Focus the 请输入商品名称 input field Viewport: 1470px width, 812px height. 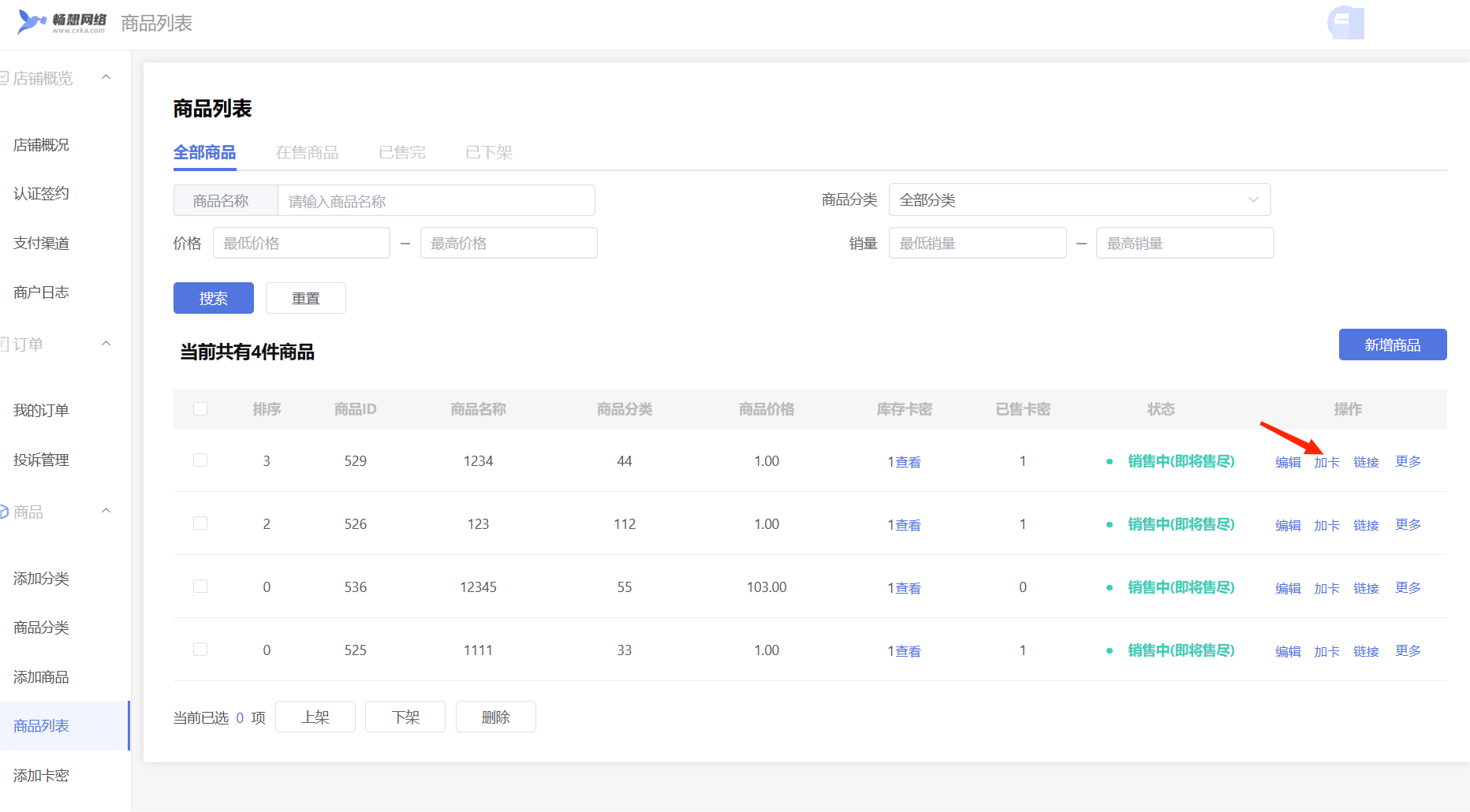(x=436, y=200)
